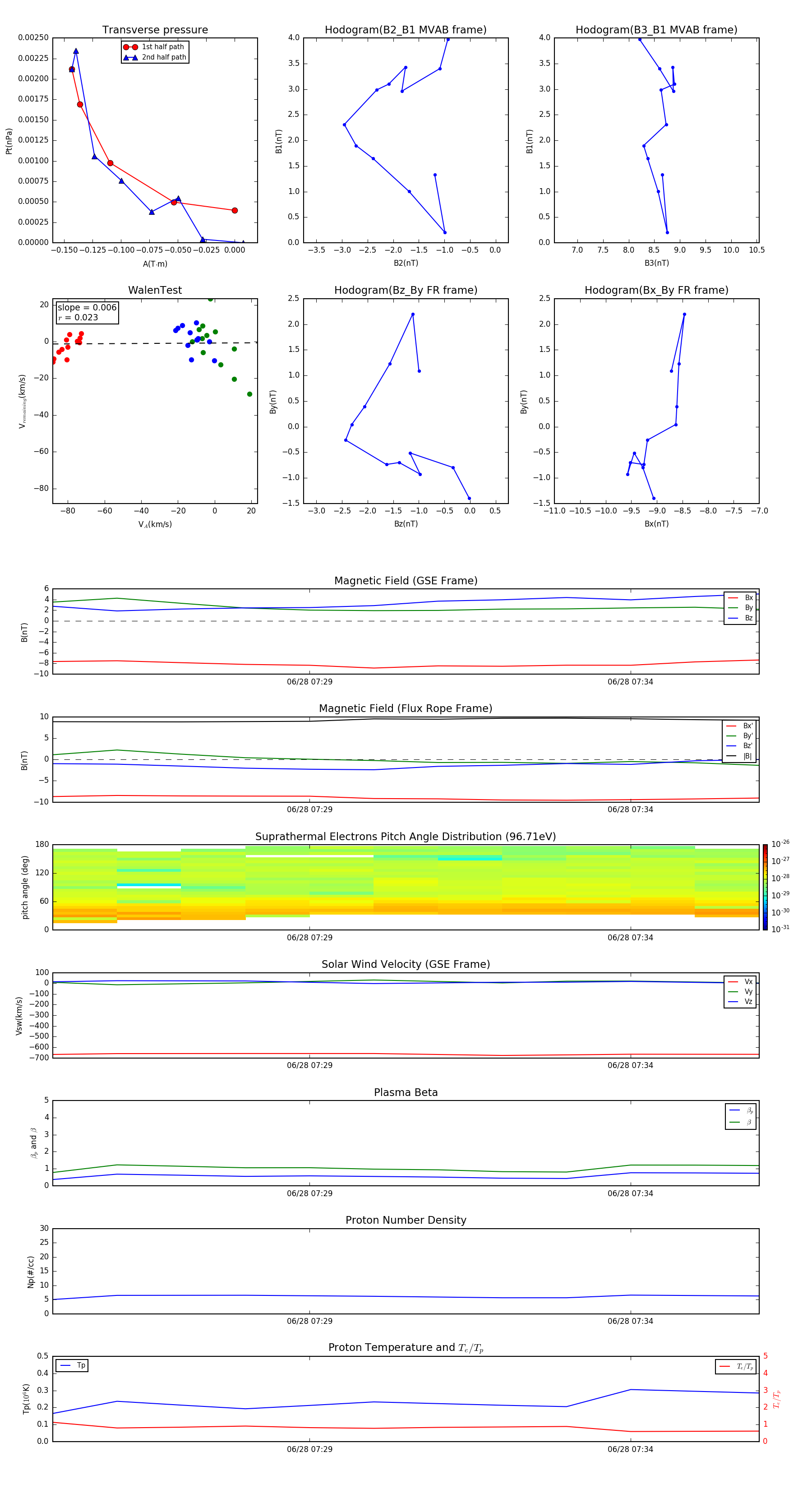Click the red 'Te/Tp' right axis label

point(776,1399)
